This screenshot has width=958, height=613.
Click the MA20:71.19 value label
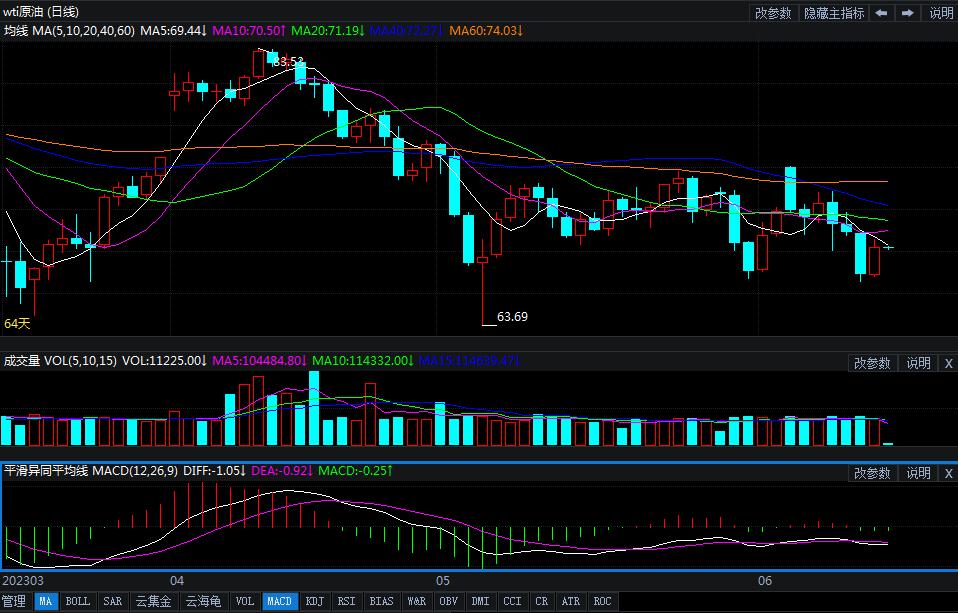[x=328, y=31]
